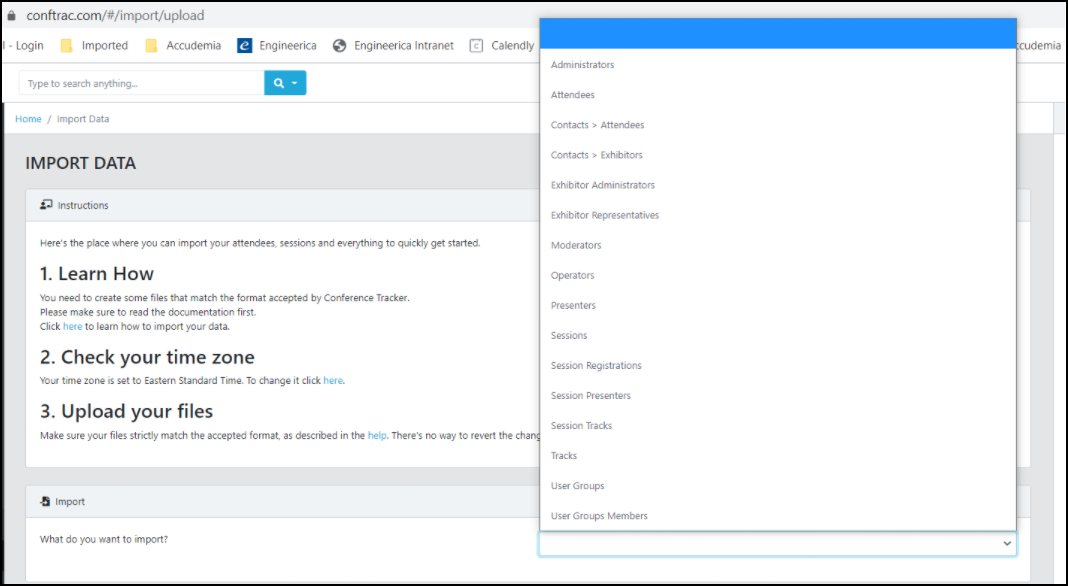The image size is (1068, 586).
Task: Open the Engineerica Intranet bookmark
Action: [x=393, y=46]
